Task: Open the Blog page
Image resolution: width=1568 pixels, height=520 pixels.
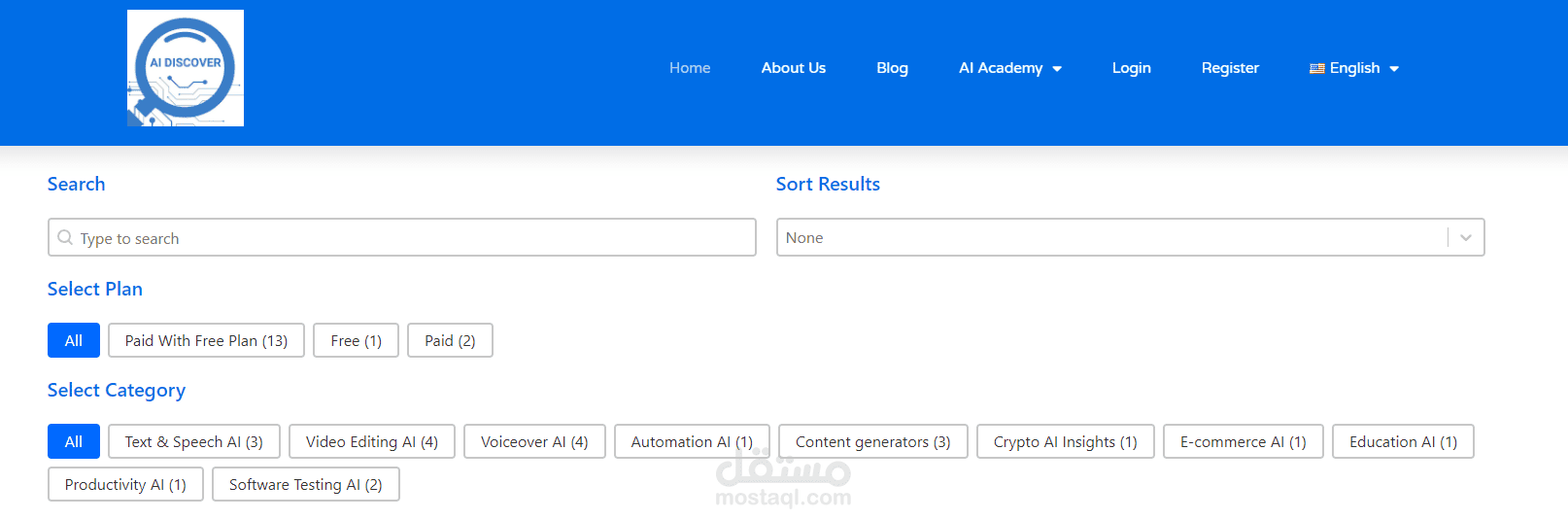Action: [892, 68]
